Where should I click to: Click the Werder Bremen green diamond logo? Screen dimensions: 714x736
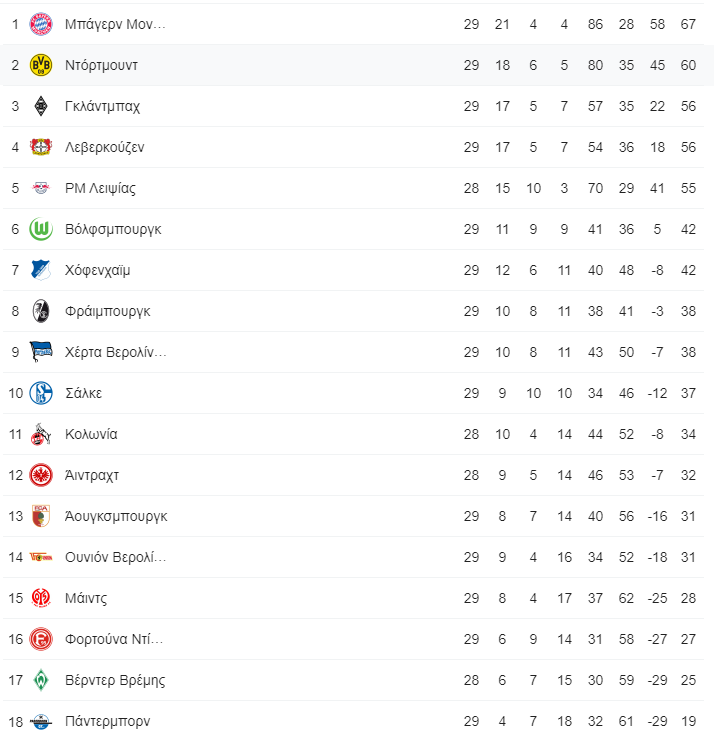(x=41, y=680)
